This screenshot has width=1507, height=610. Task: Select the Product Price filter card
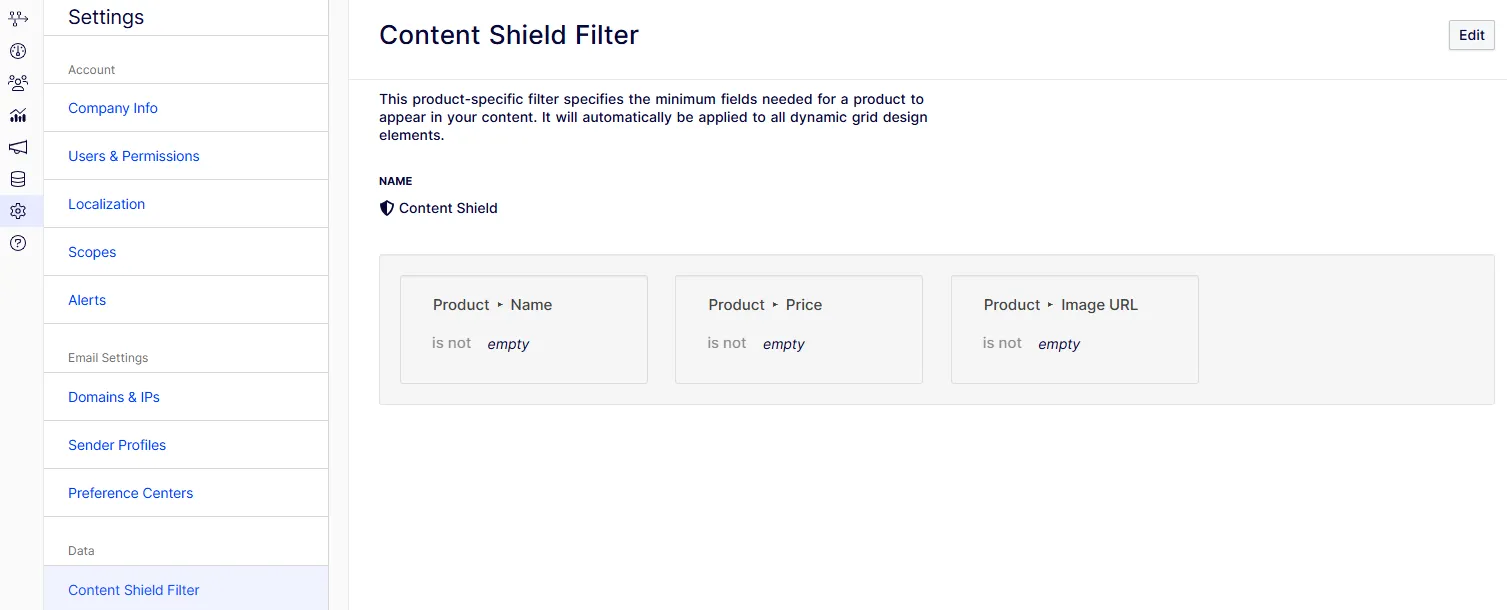pos(799,330)
